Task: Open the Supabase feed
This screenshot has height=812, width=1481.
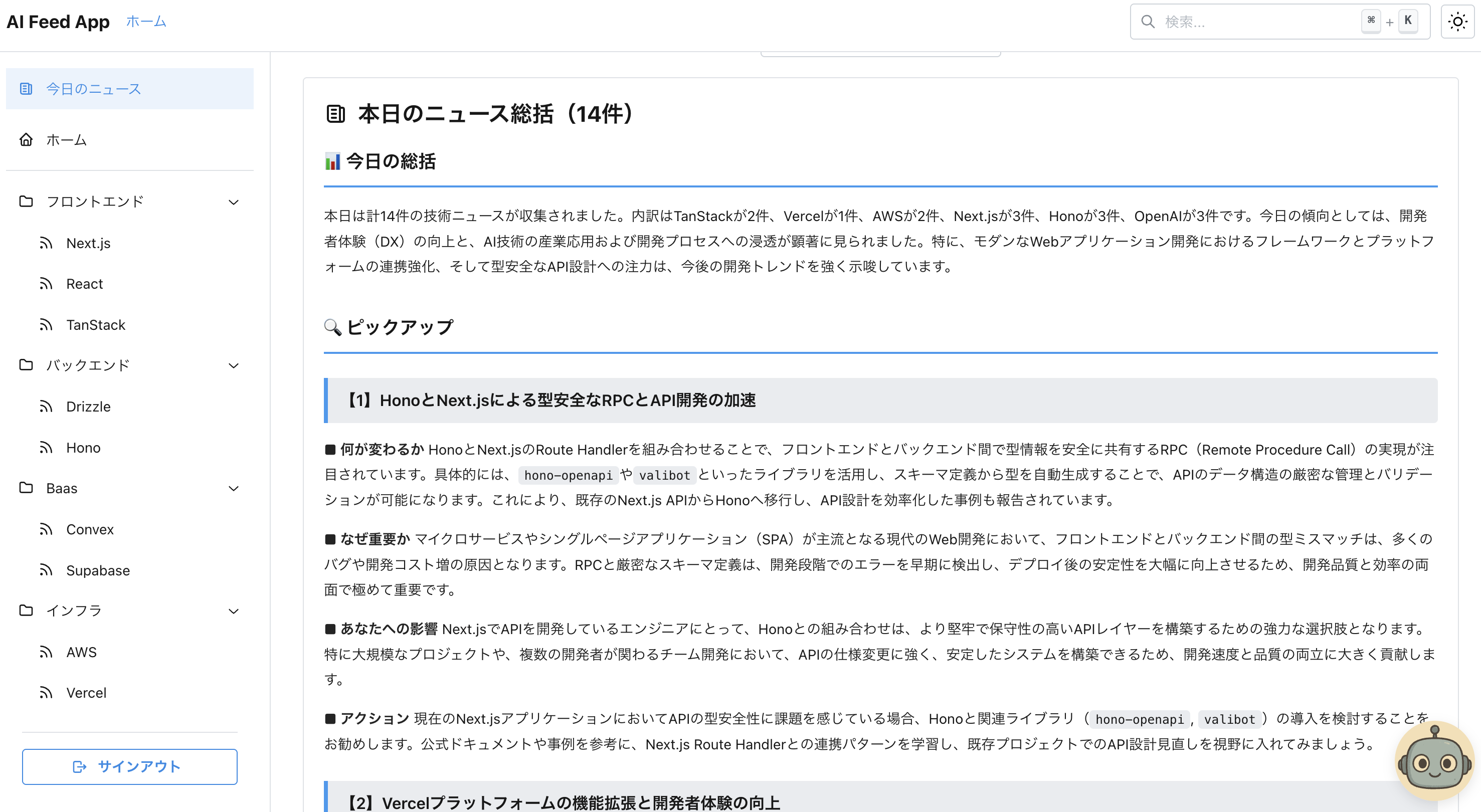Action: 97,570
